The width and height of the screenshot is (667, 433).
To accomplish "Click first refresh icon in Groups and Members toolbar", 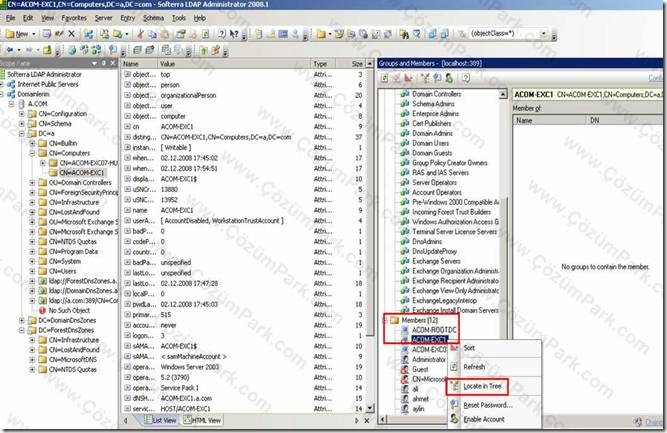I will pos(385,78).
